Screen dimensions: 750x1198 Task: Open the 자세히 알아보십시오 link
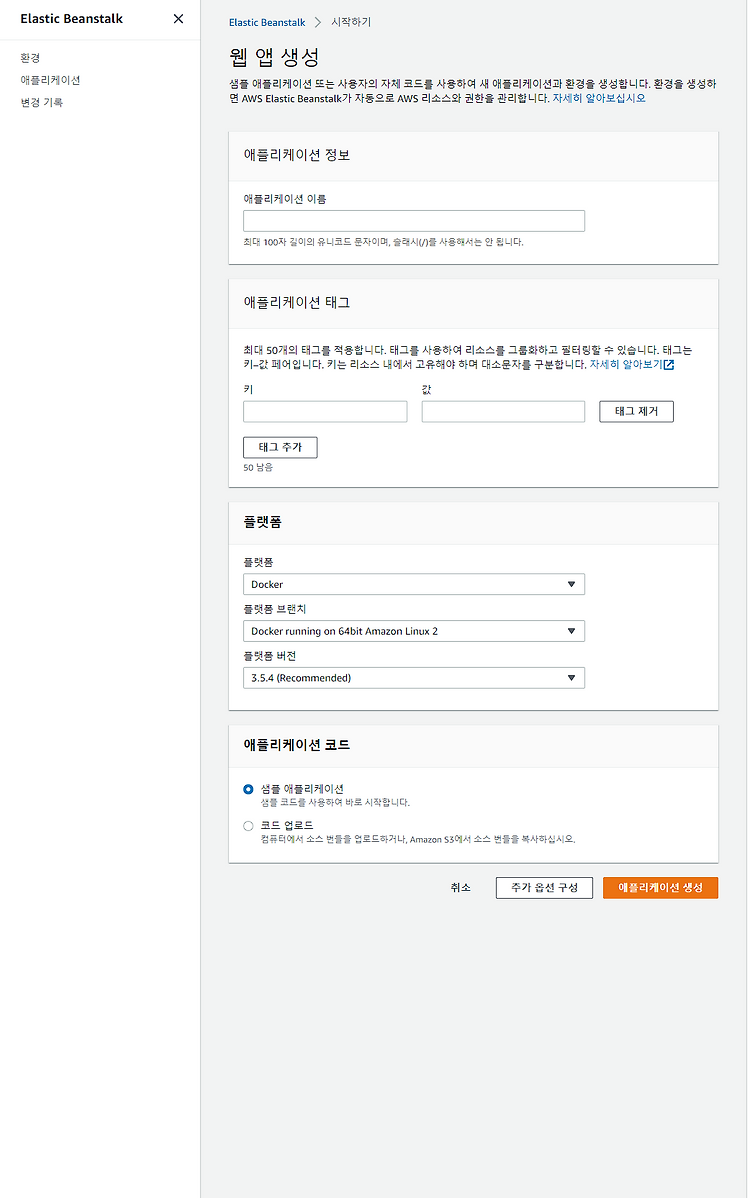coord(599,99)
